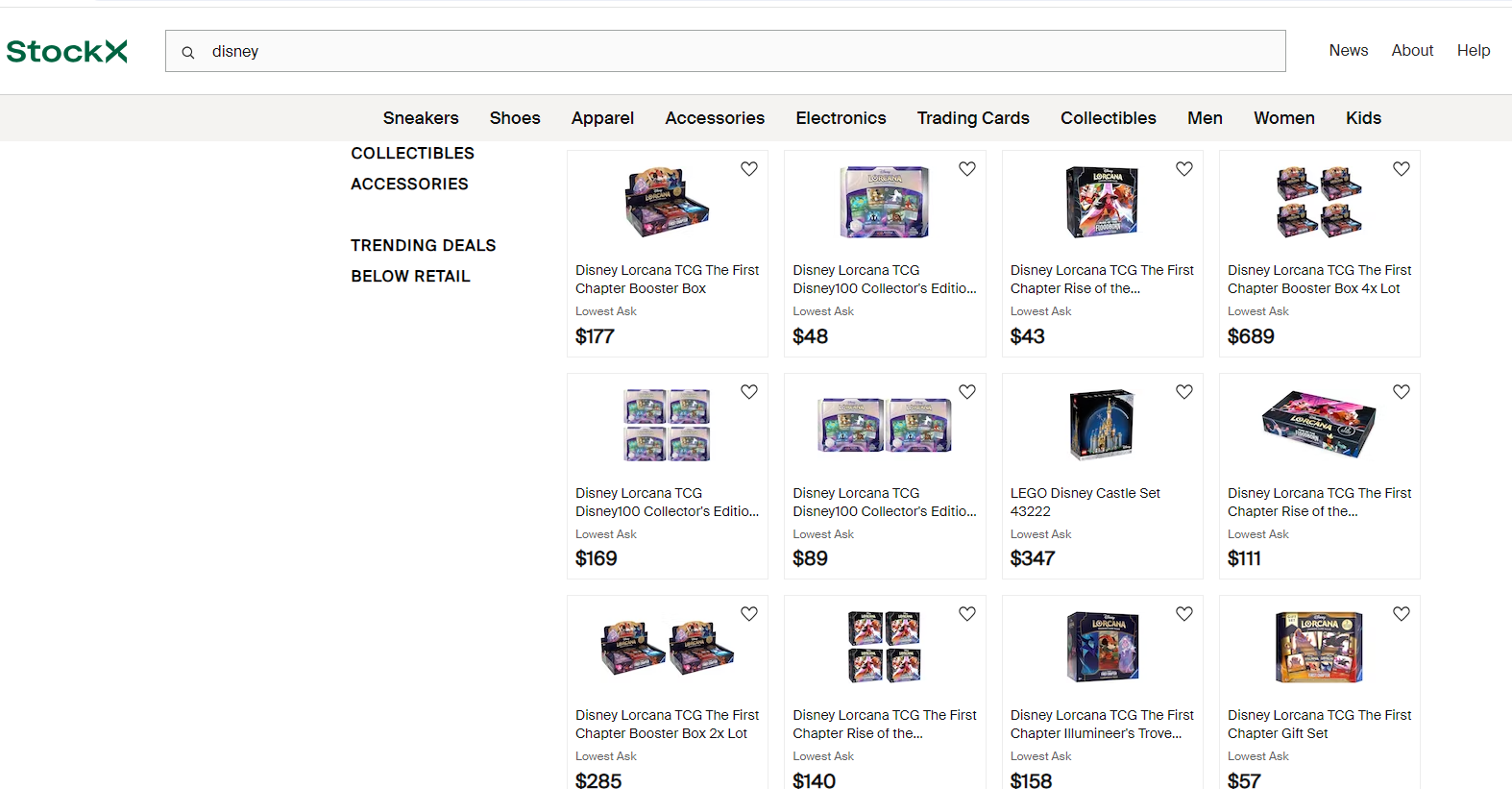This screenshot has width=1512, height=789.
Task: Browse the Electronics category
Action: 841,118
